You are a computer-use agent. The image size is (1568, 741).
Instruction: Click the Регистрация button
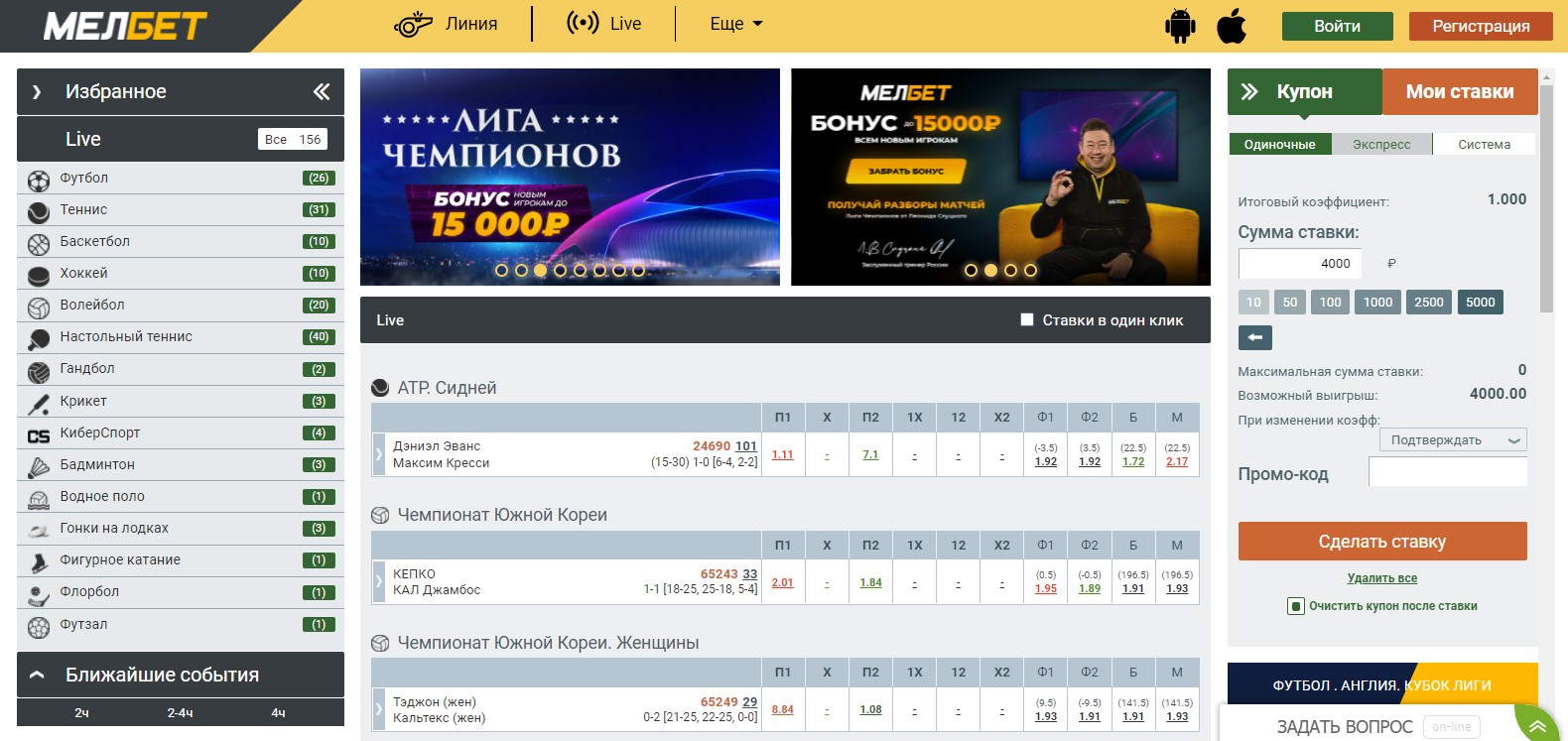(1481, 26)
